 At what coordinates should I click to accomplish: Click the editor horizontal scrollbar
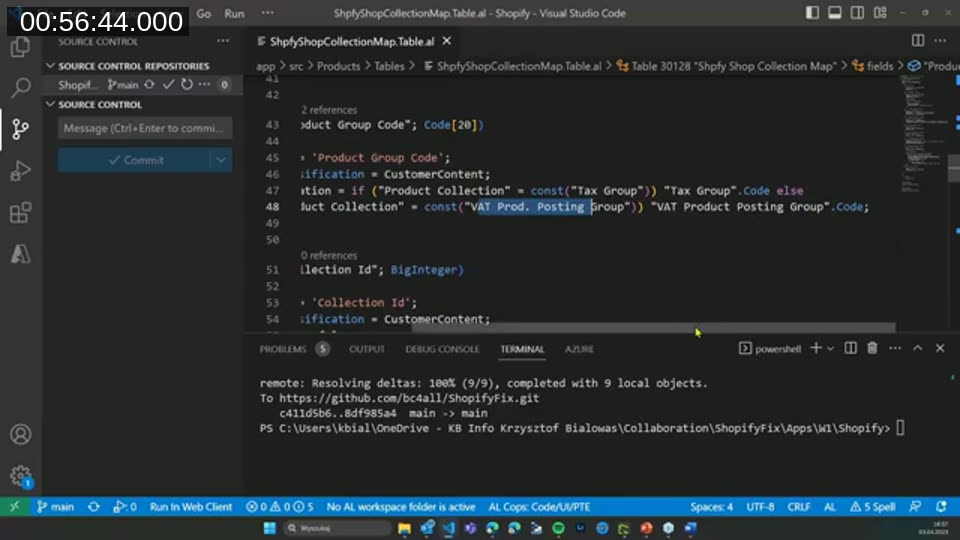(x=653, y=328)
